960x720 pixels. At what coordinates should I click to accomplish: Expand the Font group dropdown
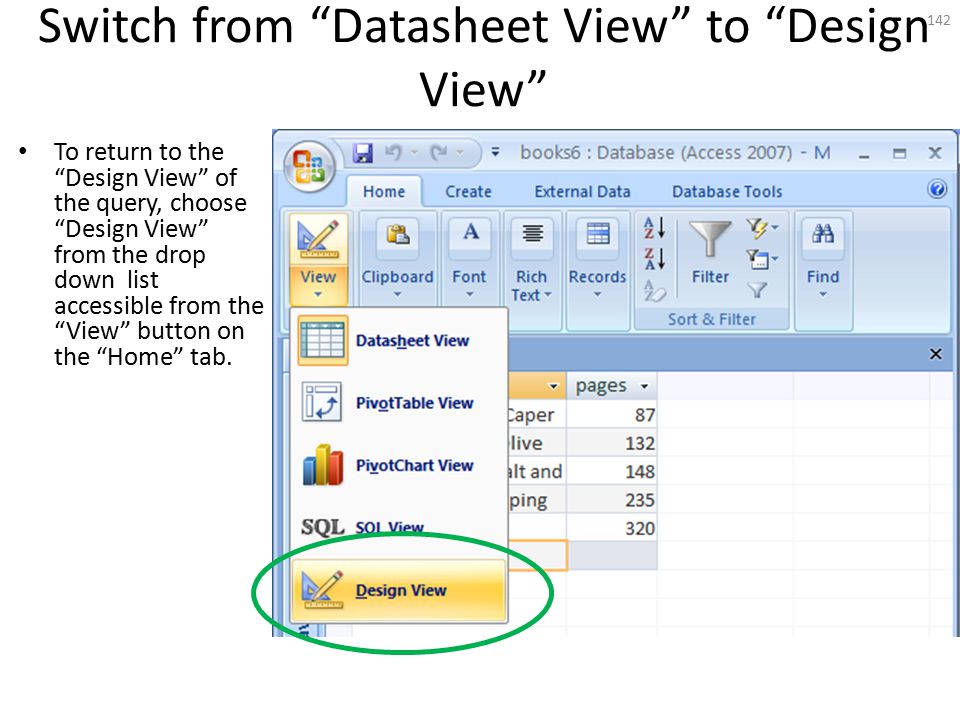(x=470, y=294)
